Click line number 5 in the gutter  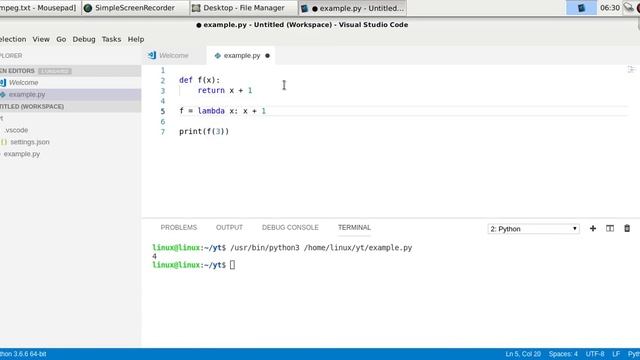(x=163, y=111)
